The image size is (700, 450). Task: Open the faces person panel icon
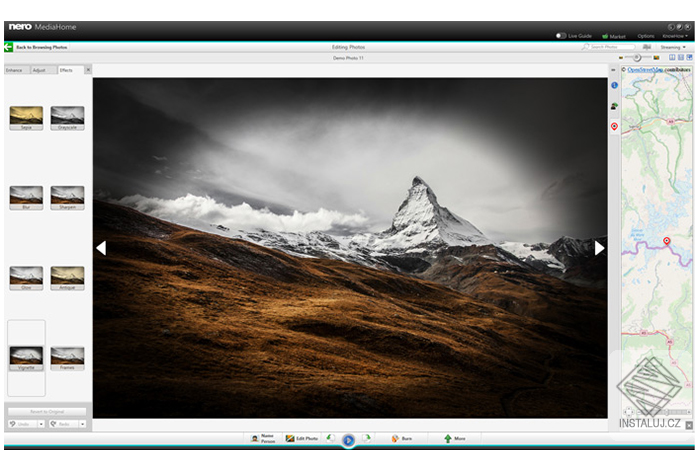coord(614,106)
